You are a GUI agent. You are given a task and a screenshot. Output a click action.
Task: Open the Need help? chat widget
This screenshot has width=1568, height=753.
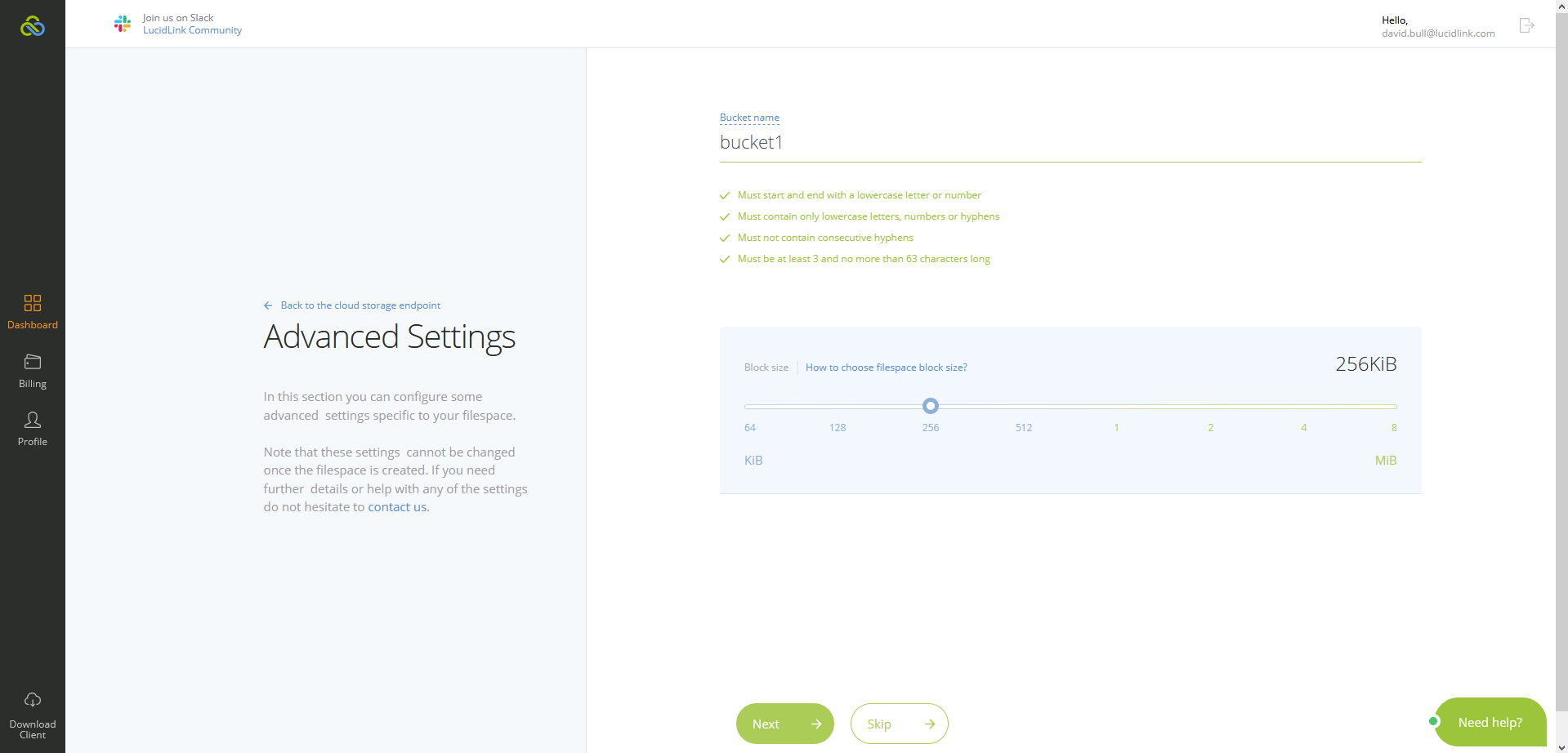pos(1490,722)
